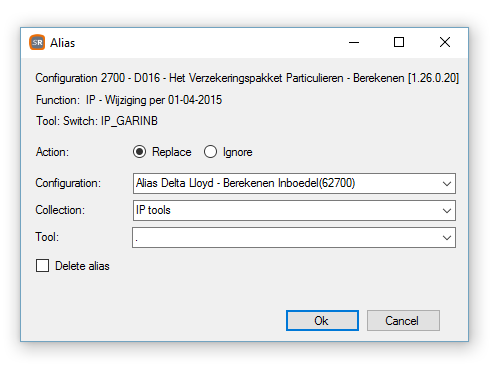Click the 'Alias' window title text
The image size is (496, 371).
63,43
